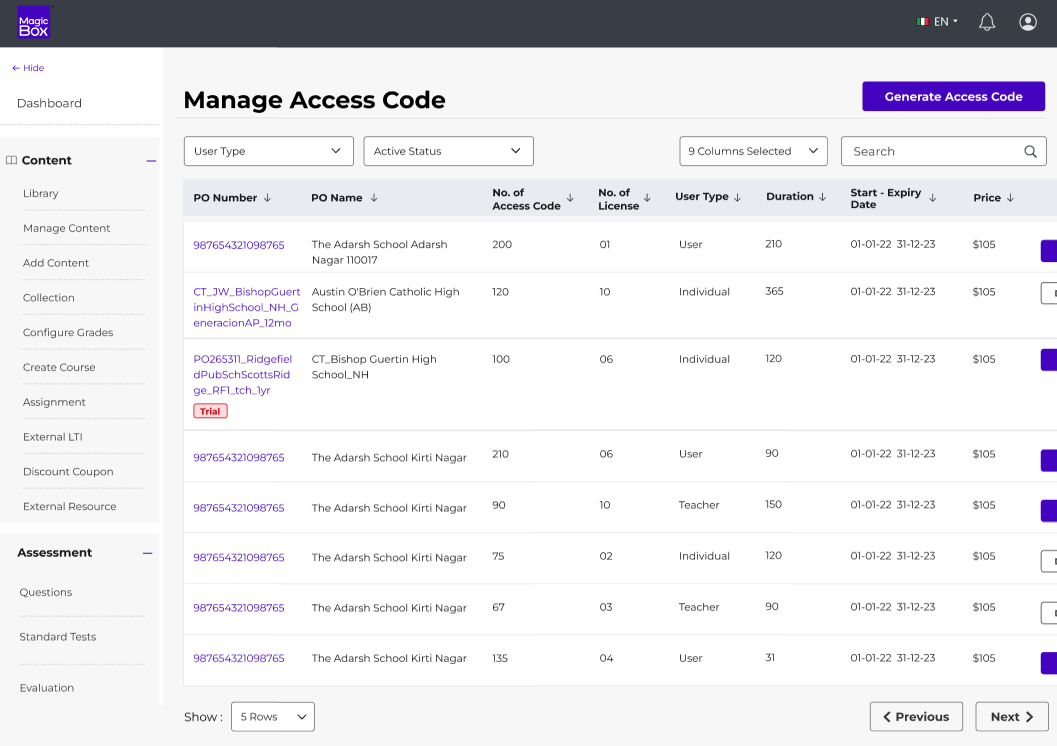Viewport: 1057px width, 746px height.
Task: Open Collection in sidebar
Action: pyautogui.click(x=49, y=298)
